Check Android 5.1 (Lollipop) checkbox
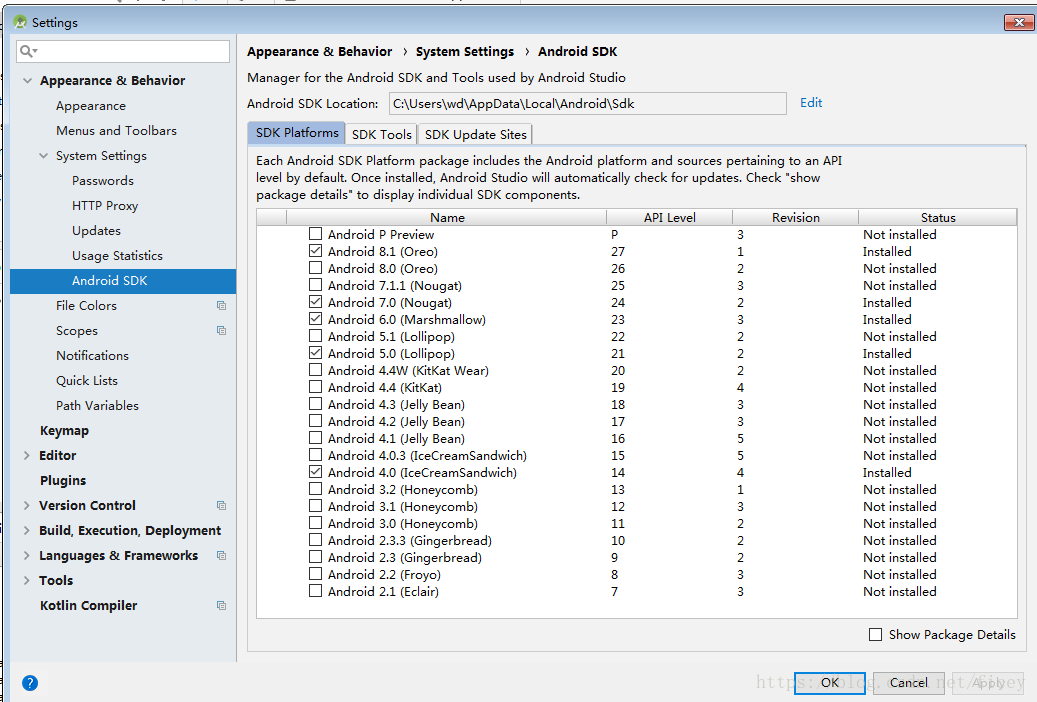 [315, 336]
